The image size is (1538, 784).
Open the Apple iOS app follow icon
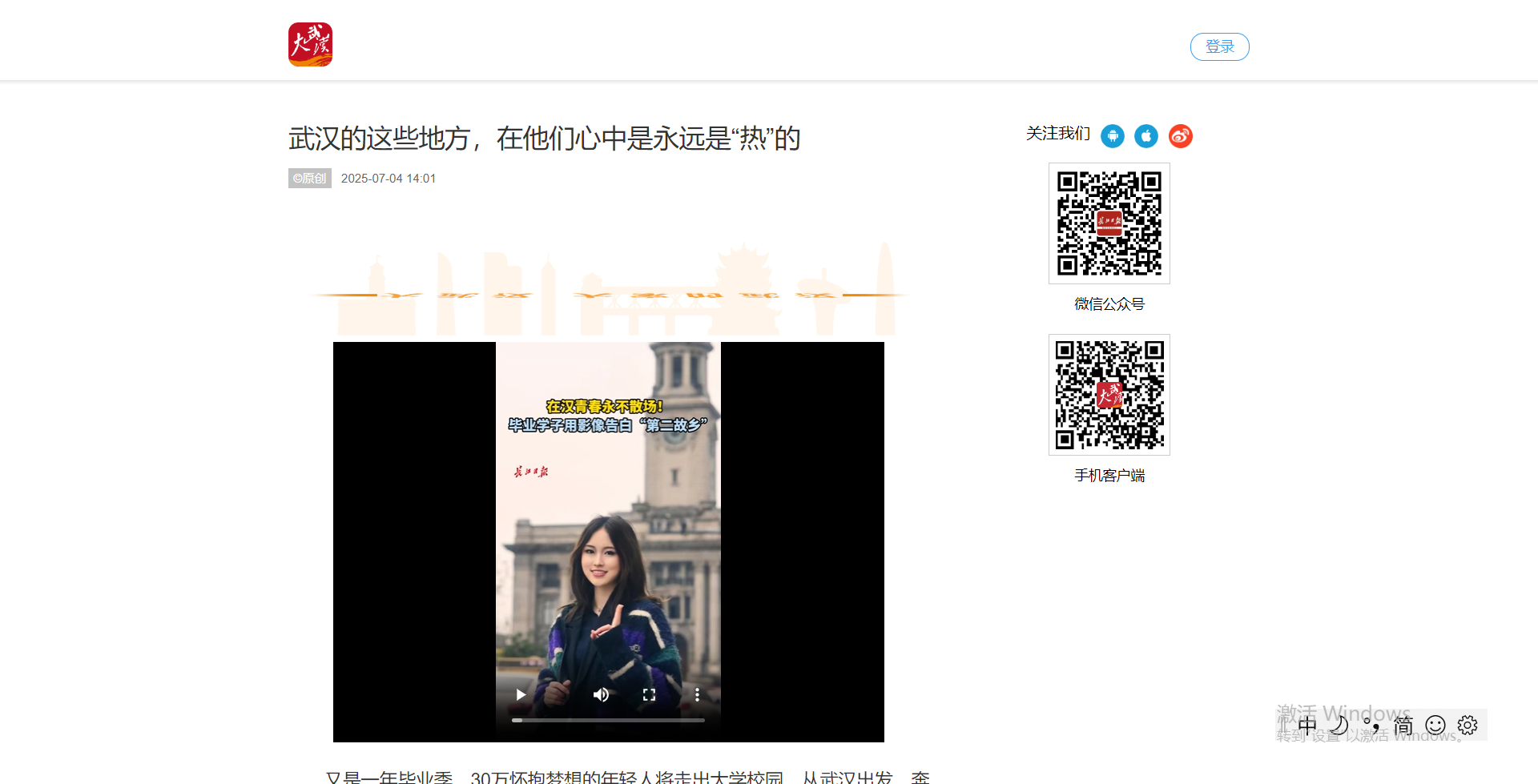tap(1146, 136)
